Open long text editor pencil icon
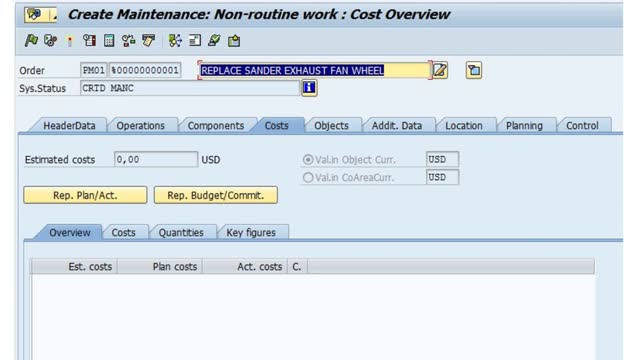The width and height of the screenshot is (640, 360). tap(440, 70)
